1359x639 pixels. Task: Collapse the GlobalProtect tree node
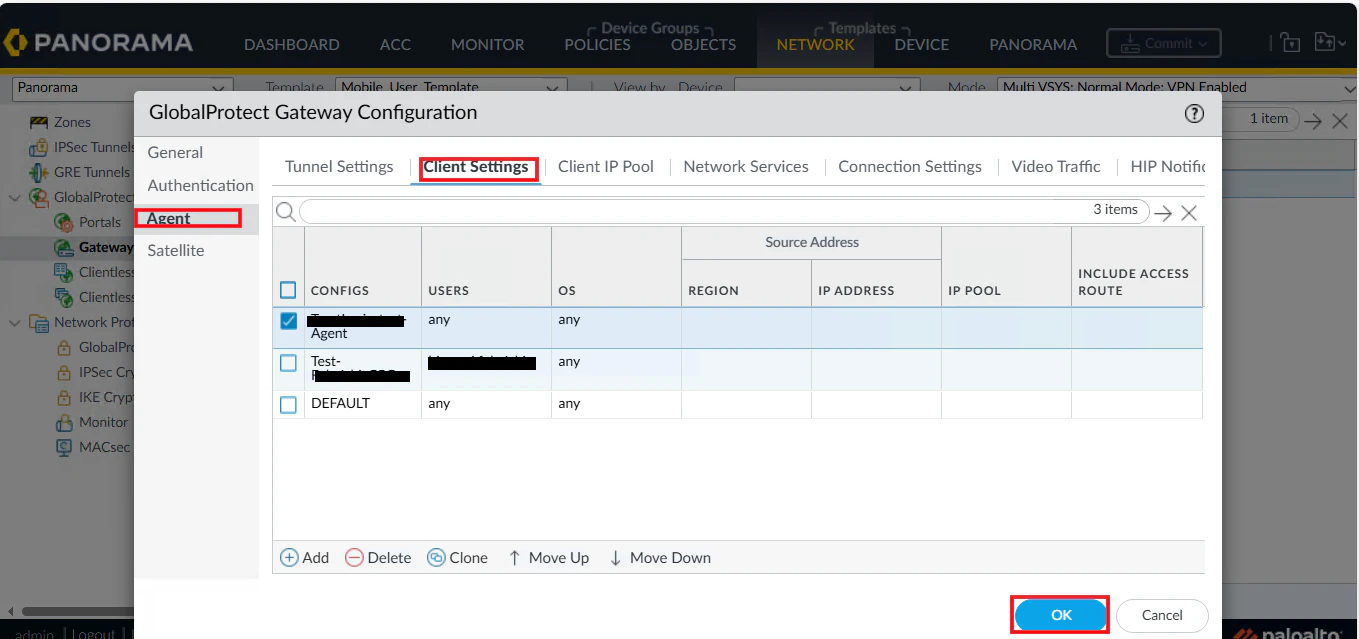(x=15, y=198)
